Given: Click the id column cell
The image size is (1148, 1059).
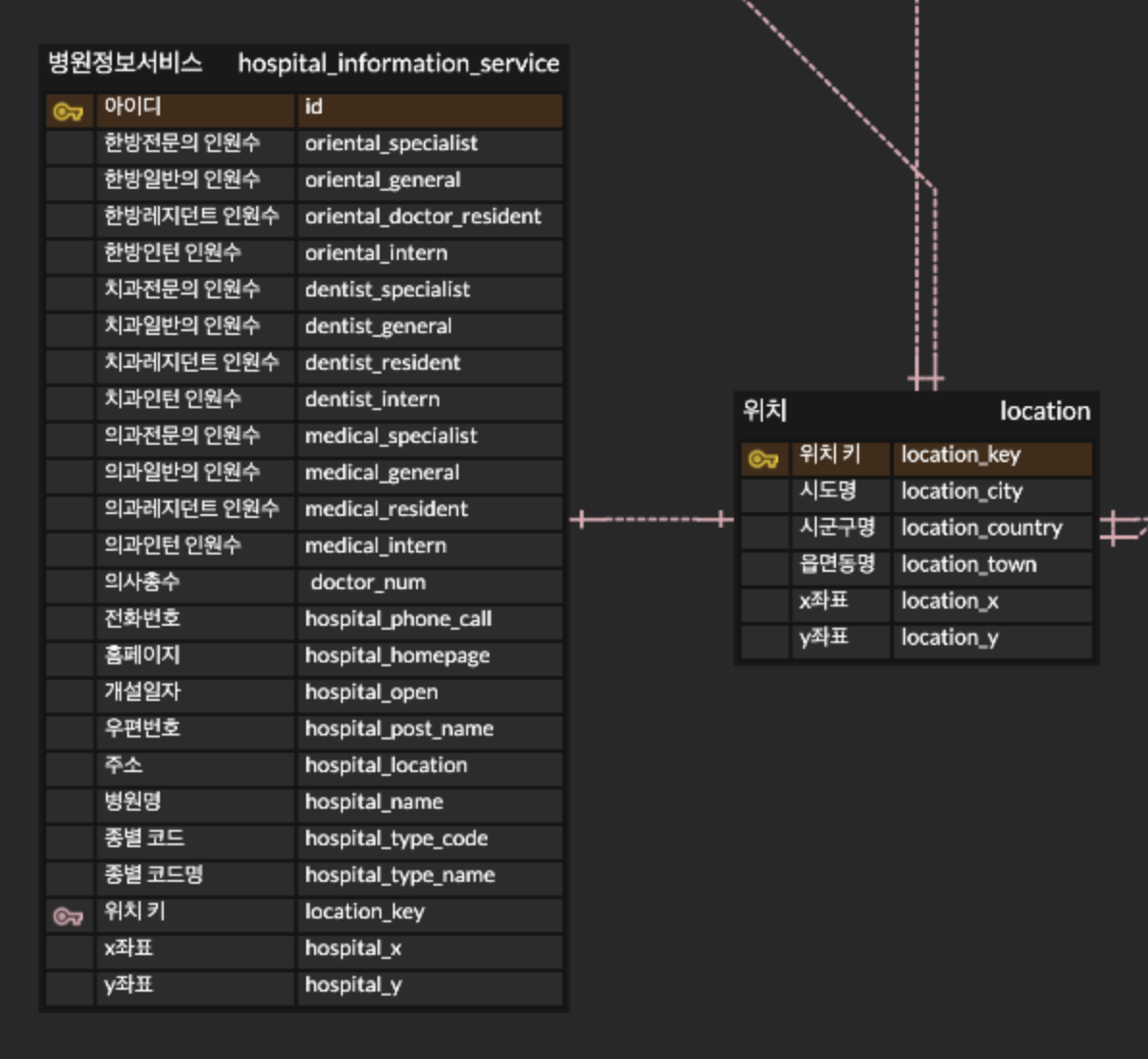Looking at the screenshot, I should pyautogui.click(x=430, y=111).
